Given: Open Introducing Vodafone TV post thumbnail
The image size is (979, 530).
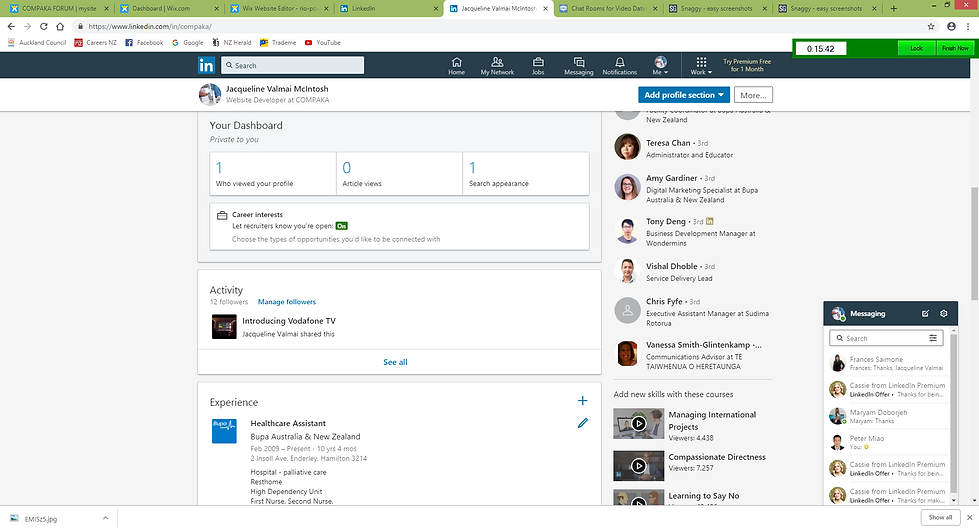Looking at the screenshot, I should pyautogui.click(x=224, y=327).
